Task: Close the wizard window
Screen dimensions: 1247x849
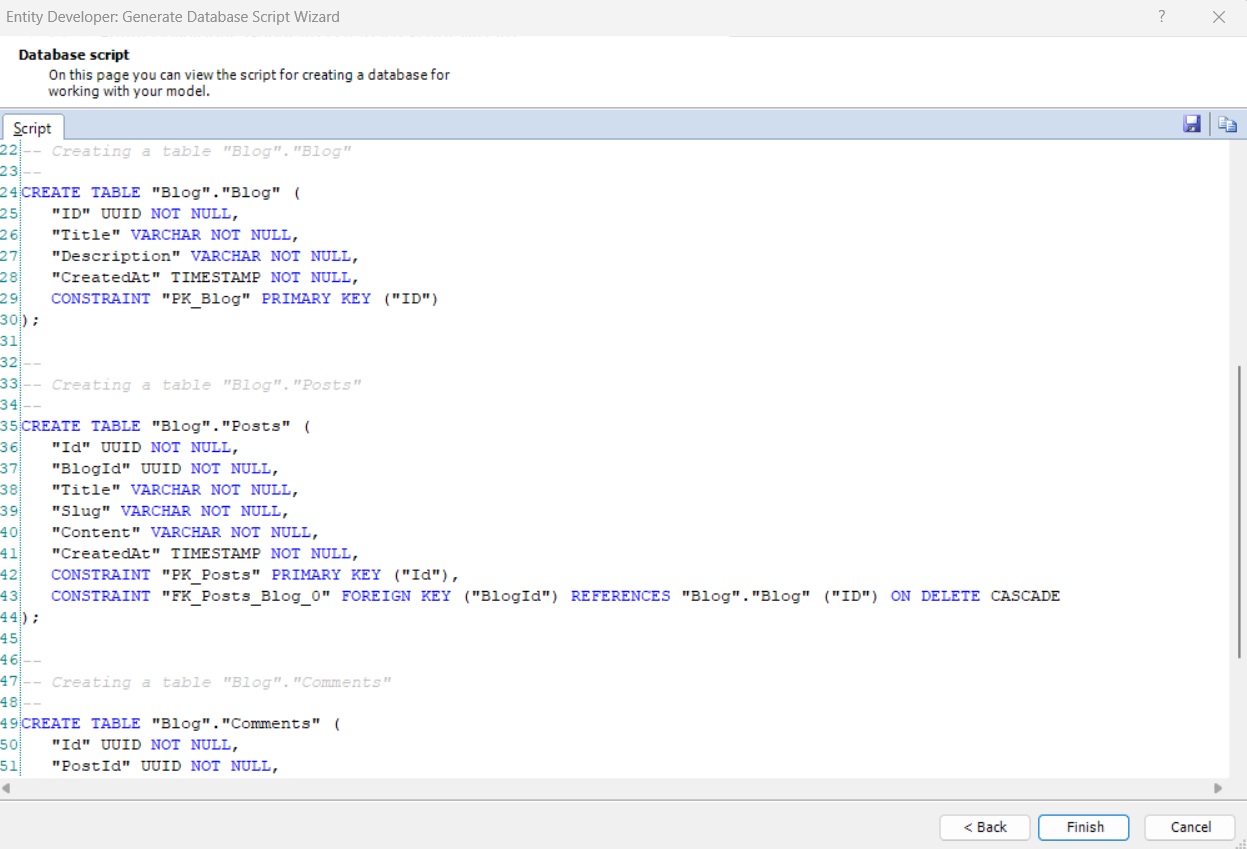Action: point(1218,17)
